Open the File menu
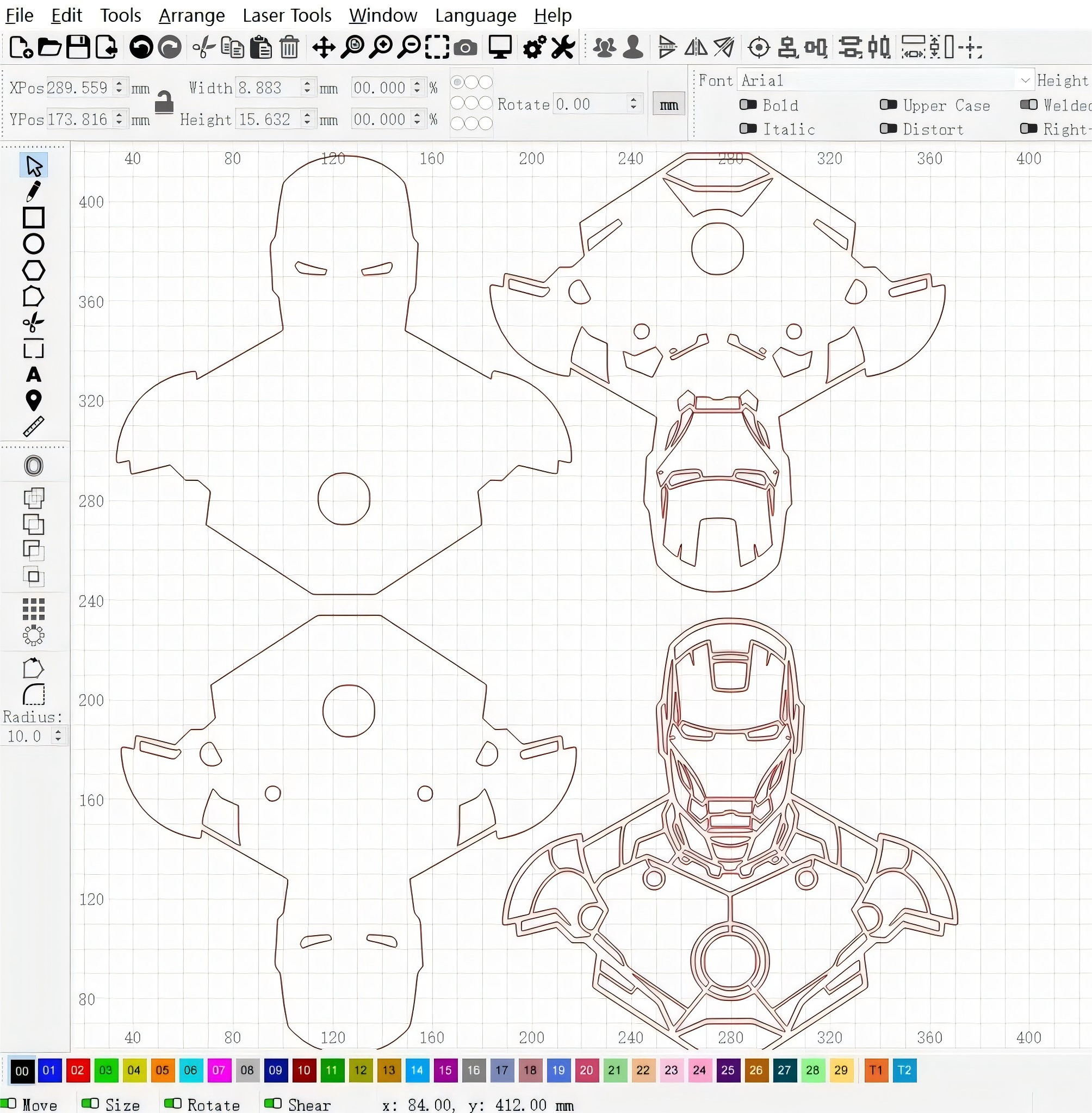This screenshot has height=1113, width=1092. [19, 15]
